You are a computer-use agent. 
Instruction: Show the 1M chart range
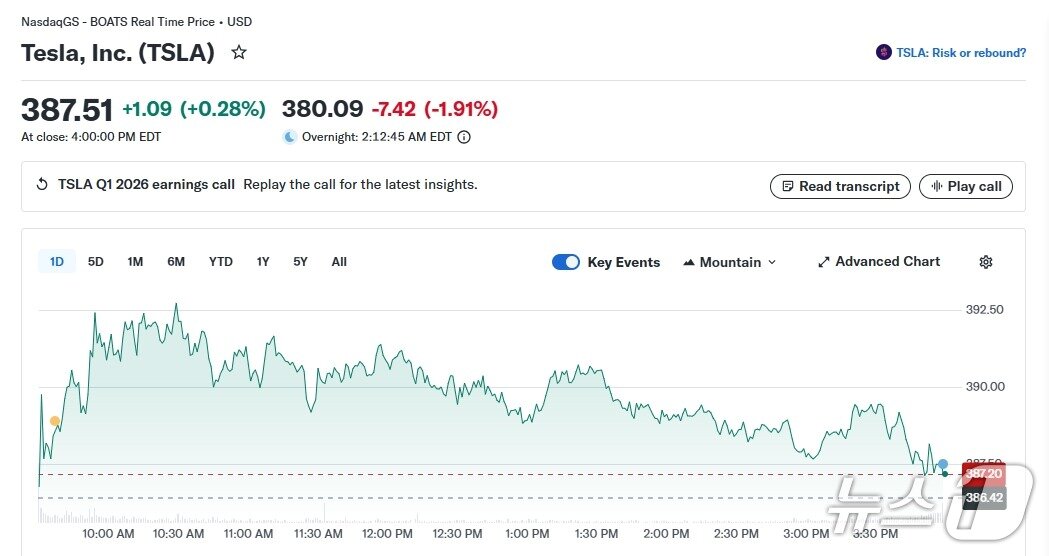[x=135, y=262]
